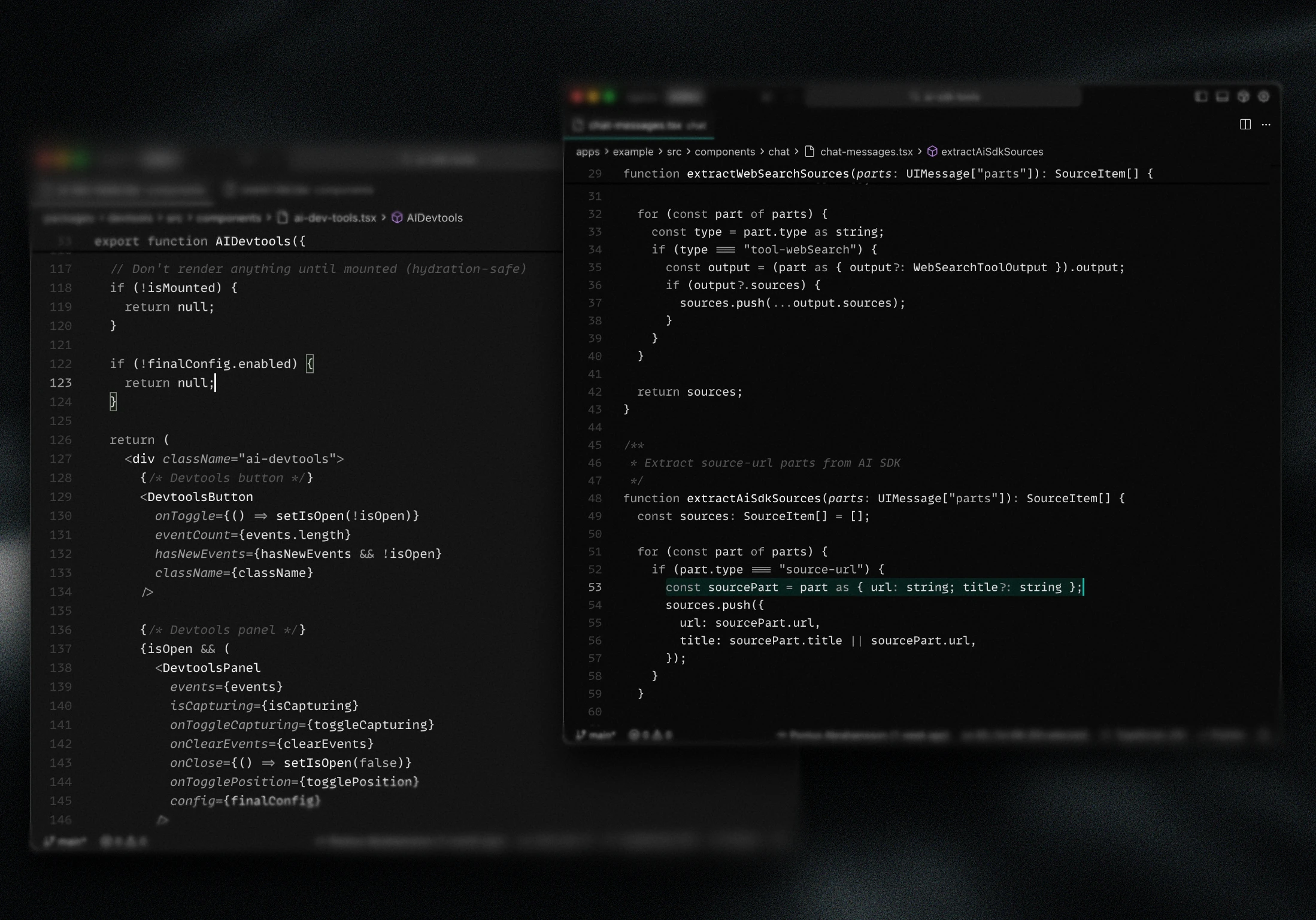The image size is (1316, 920).
Task: Expand the 'chat' breadcrumb folder
Action: (778, 152)
